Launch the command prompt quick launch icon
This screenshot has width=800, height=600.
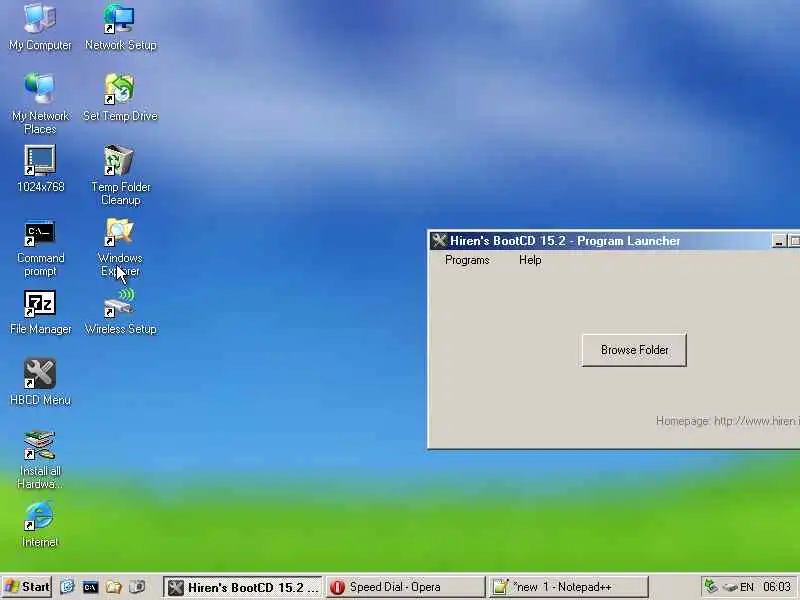pyautogui.click(x=90, y=587)
